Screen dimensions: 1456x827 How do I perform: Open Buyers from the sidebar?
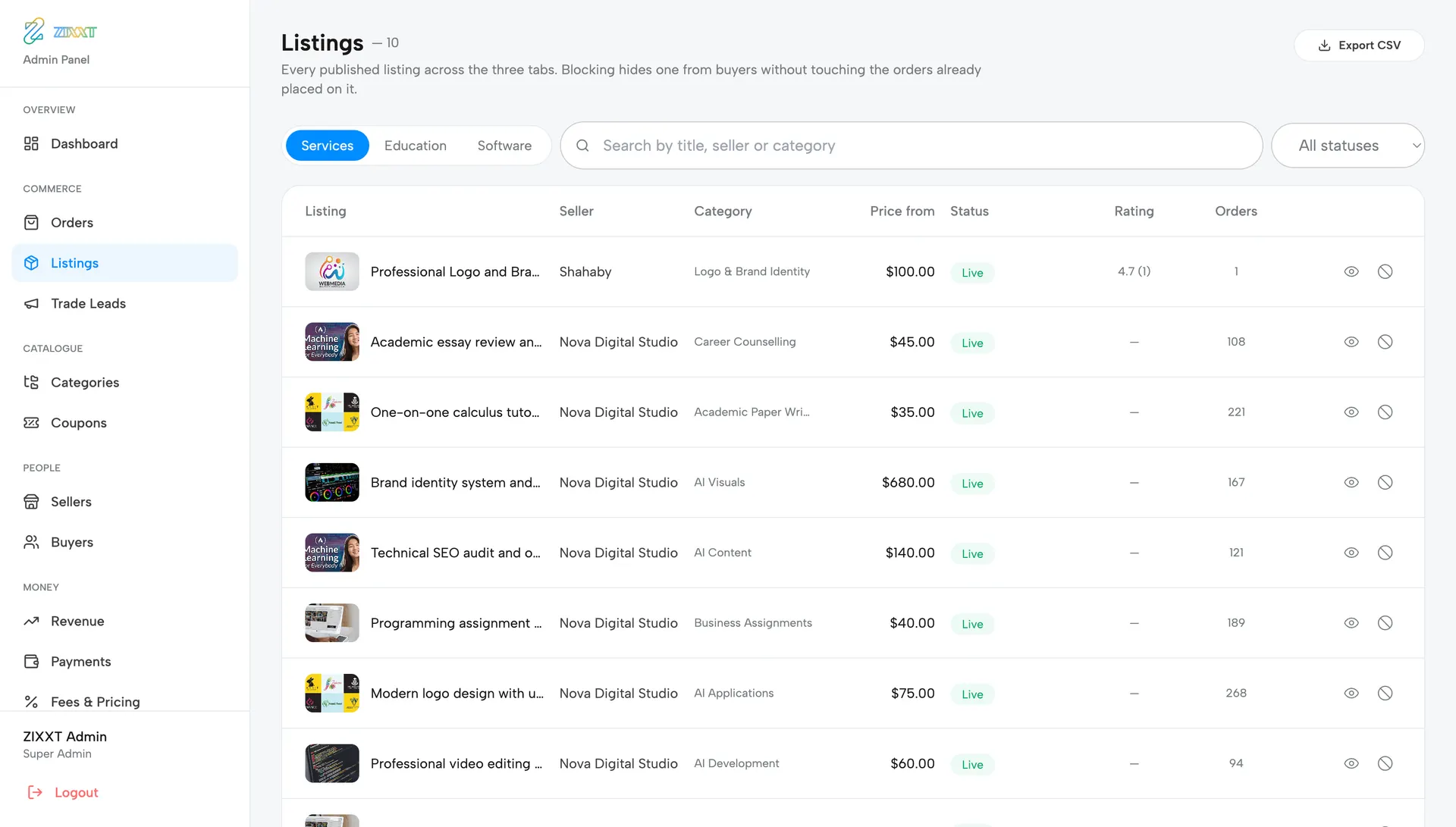[x=125, y=543]
